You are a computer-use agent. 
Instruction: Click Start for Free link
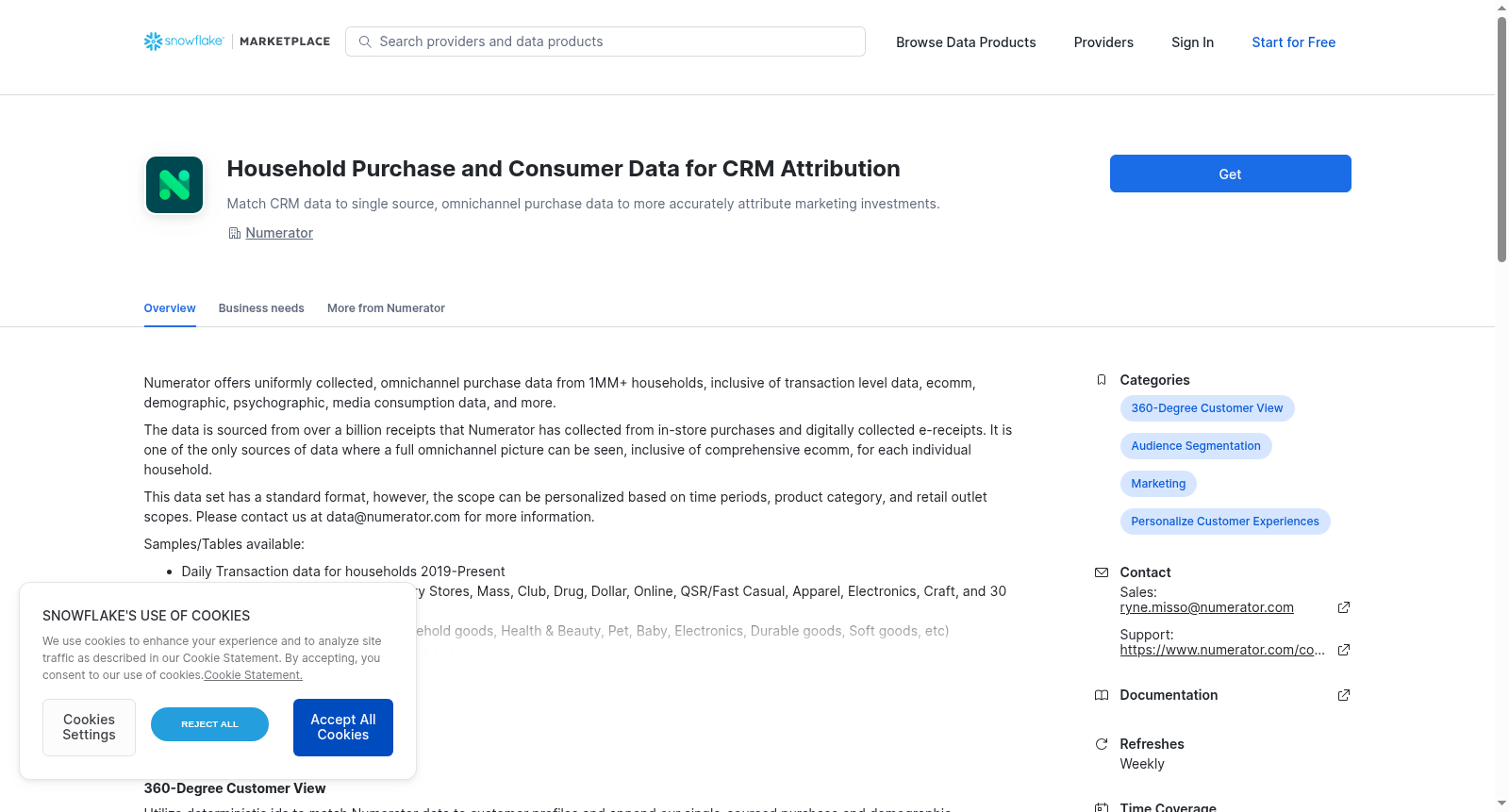[x=1294, y=42]
